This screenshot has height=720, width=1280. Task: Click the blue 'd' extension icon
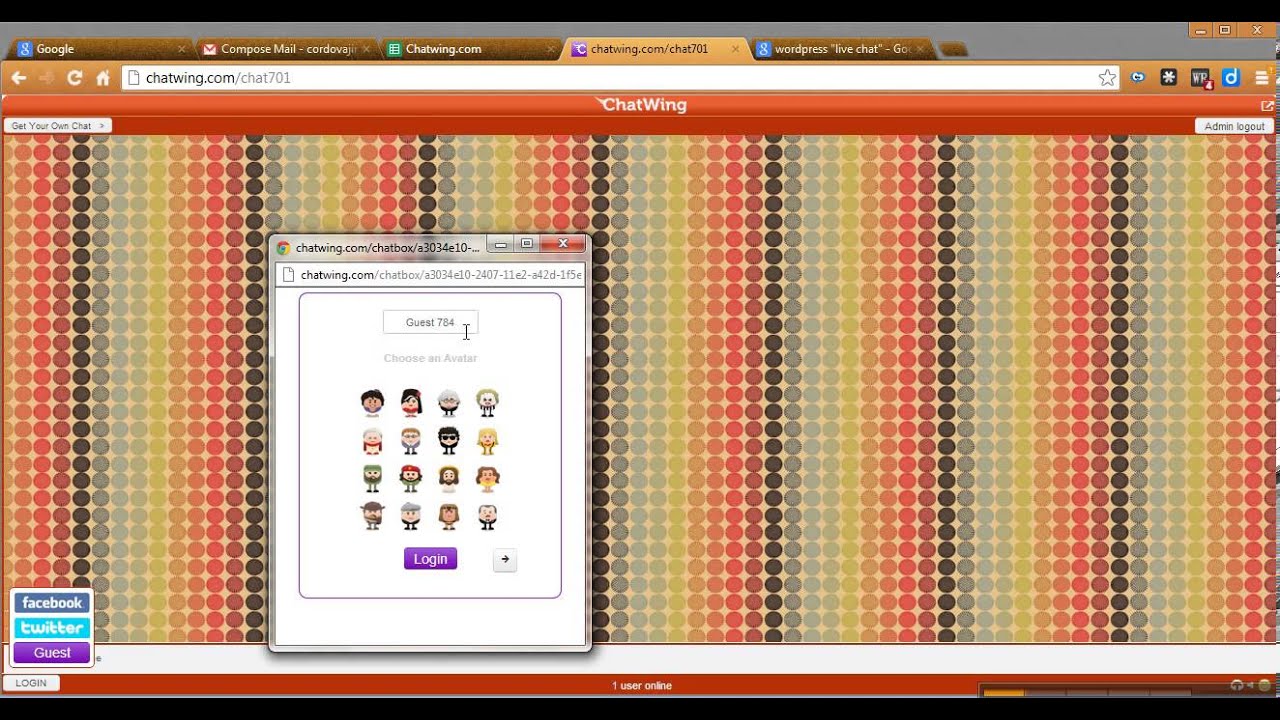(x=1231, y=77)
